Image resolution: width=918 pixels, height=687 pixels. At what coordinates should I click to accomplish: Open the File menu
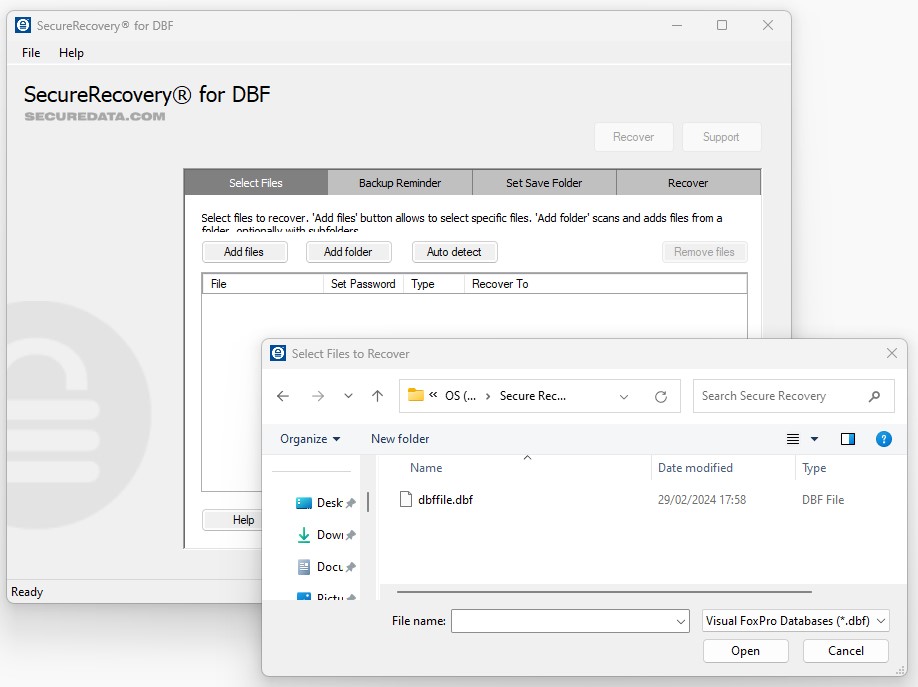point(31,53)
